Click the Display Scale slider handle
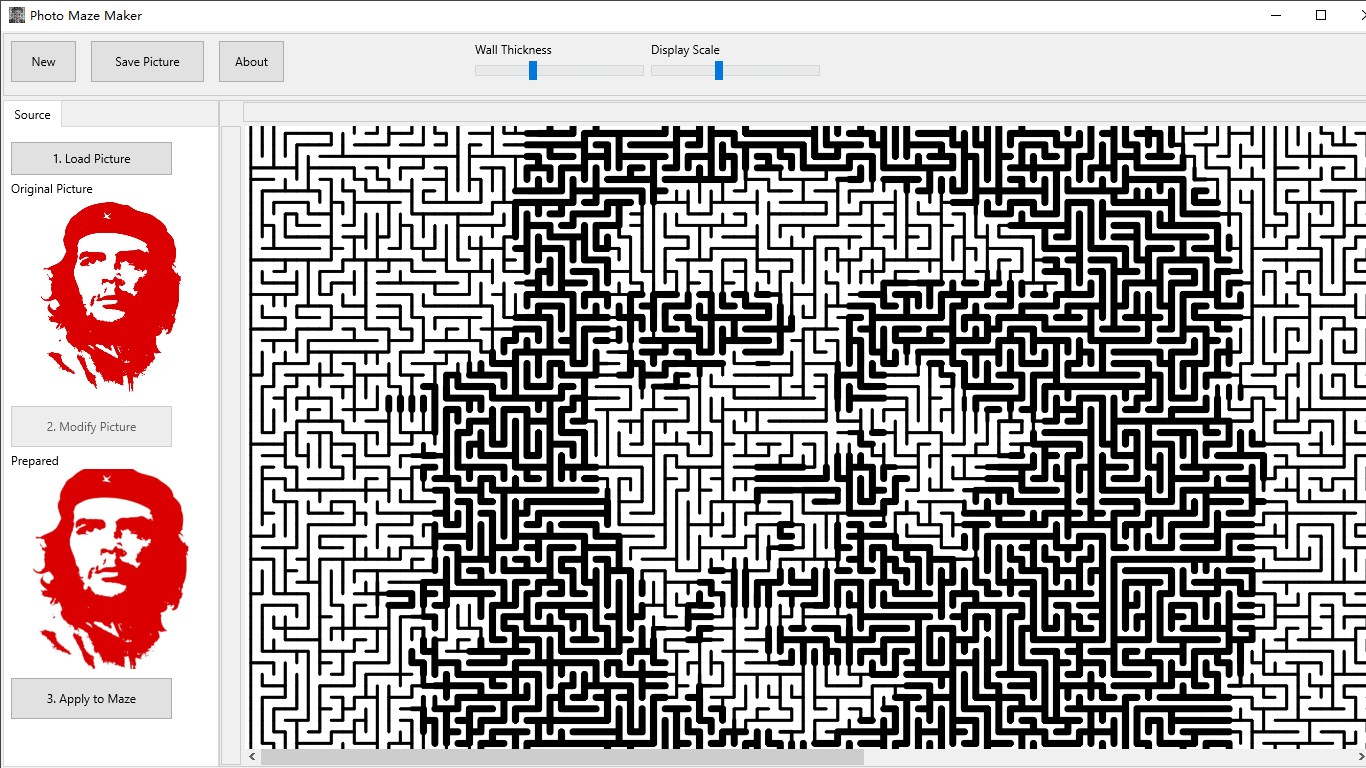 718,70
